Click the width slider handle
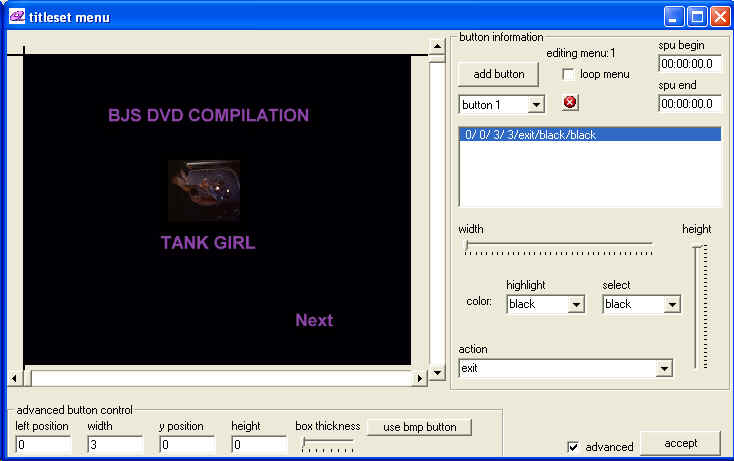Image resolution: width=734 pixels, height=461 pixels. click(x=466, y=245)
